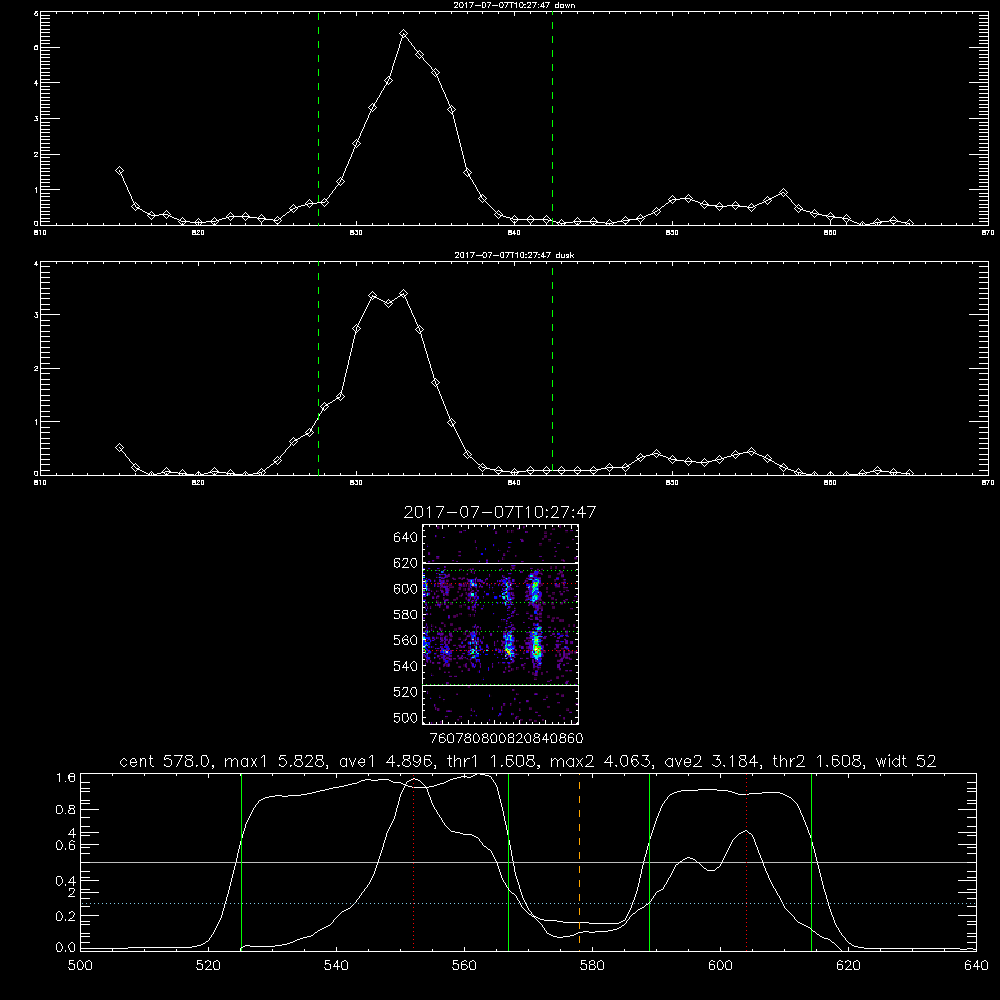Click bottom plot y-axis label 0.0

(66, 948)
